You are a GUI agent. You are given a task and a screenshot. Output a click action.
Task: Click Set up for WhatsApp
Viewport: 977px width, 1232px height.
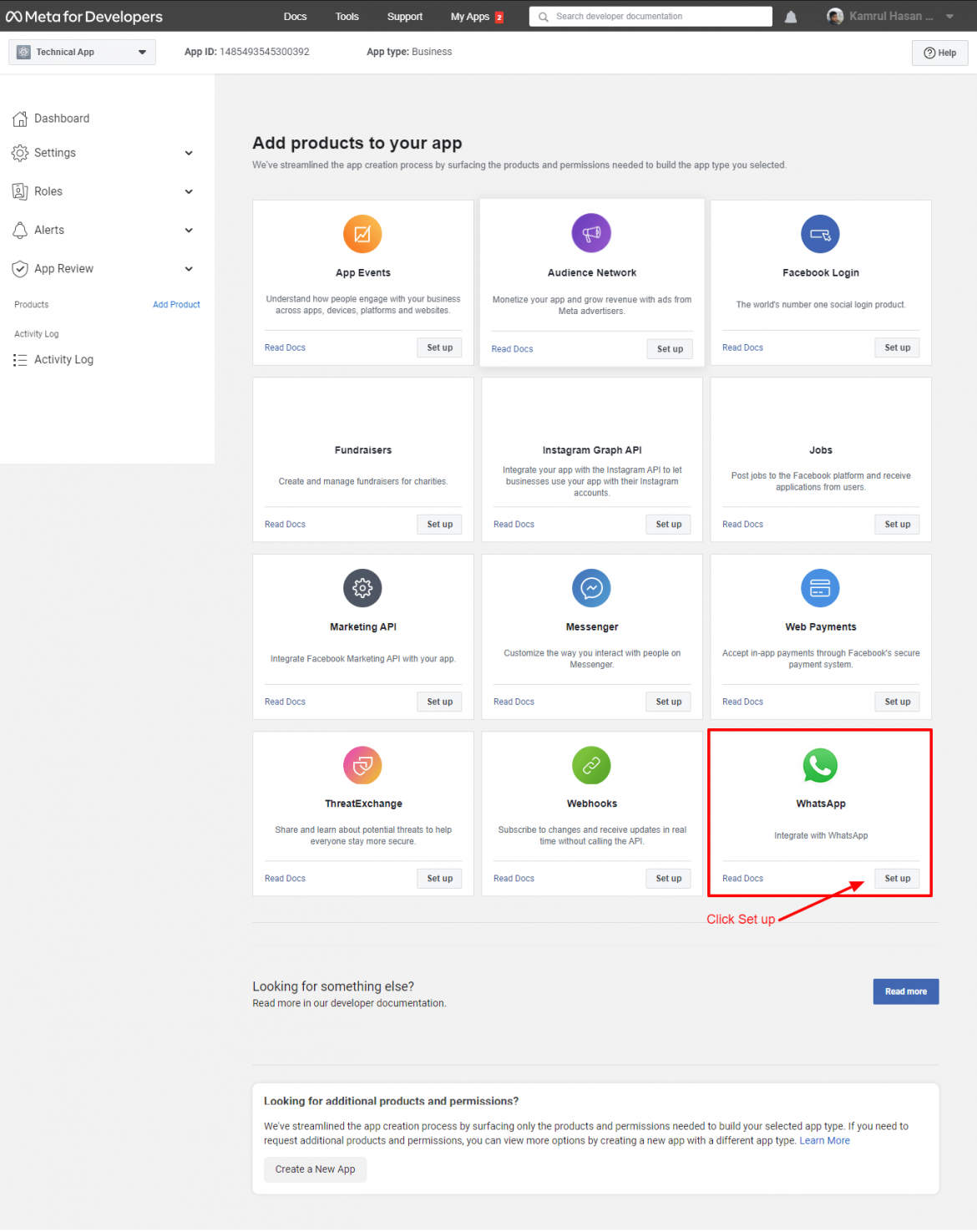click(897, 878)
